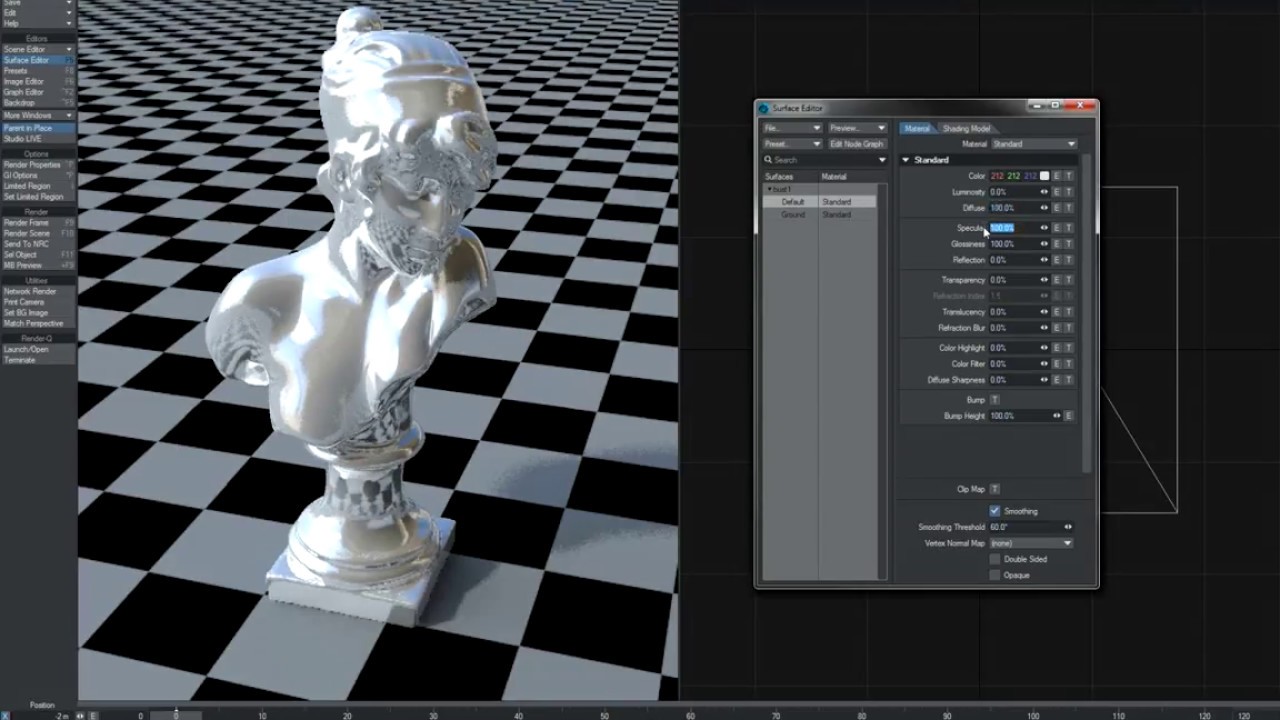
Task: Open Glossiness envelope E button
Action: click(x=1057, y=244)
